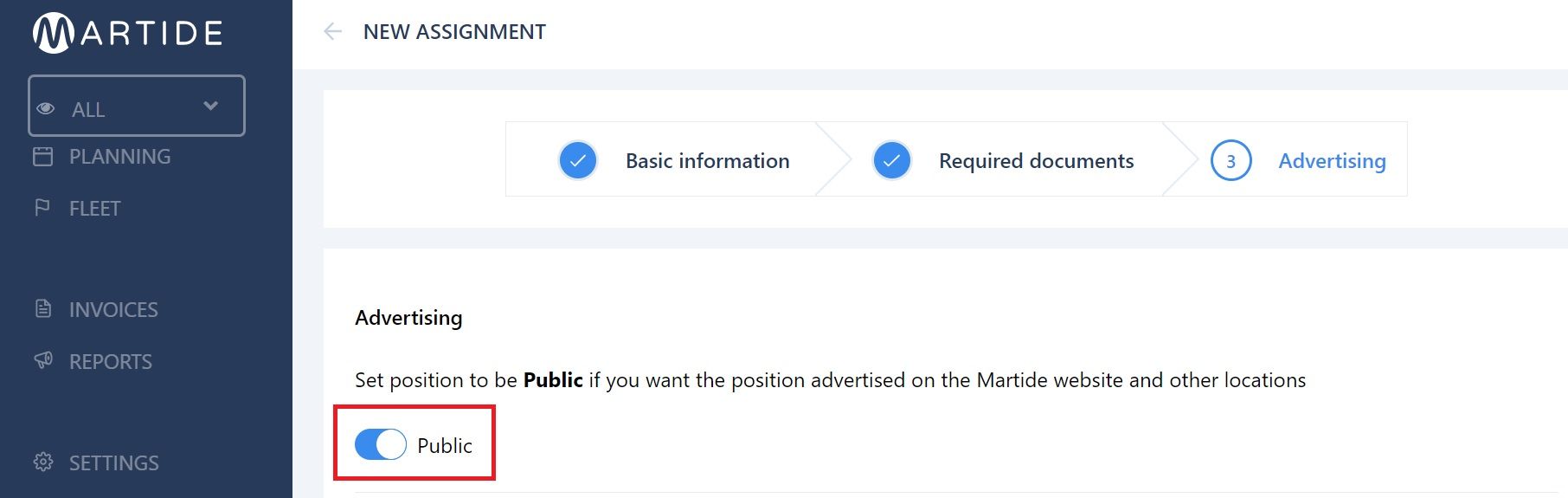
Task: Click the Public toggle label text
Action: click(x=445, y=445)
